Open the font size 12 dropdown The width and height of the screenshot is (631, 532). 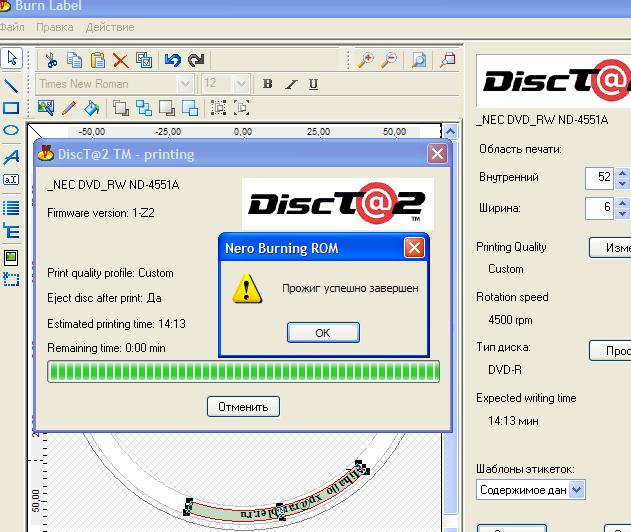tap(240, 84)
